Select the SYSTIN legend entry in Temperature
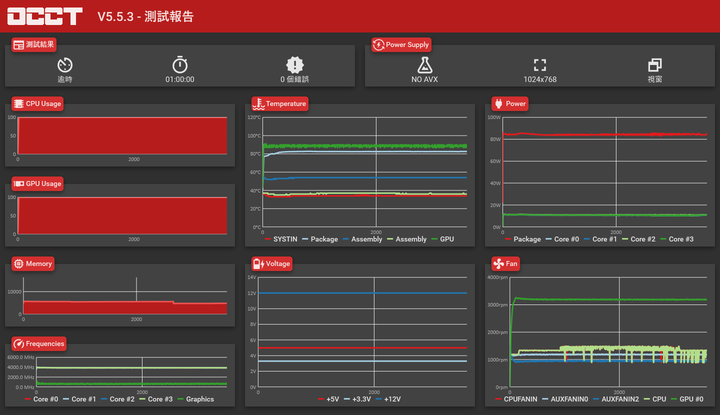This screenshot has width=720, height=415. [281, 239]
